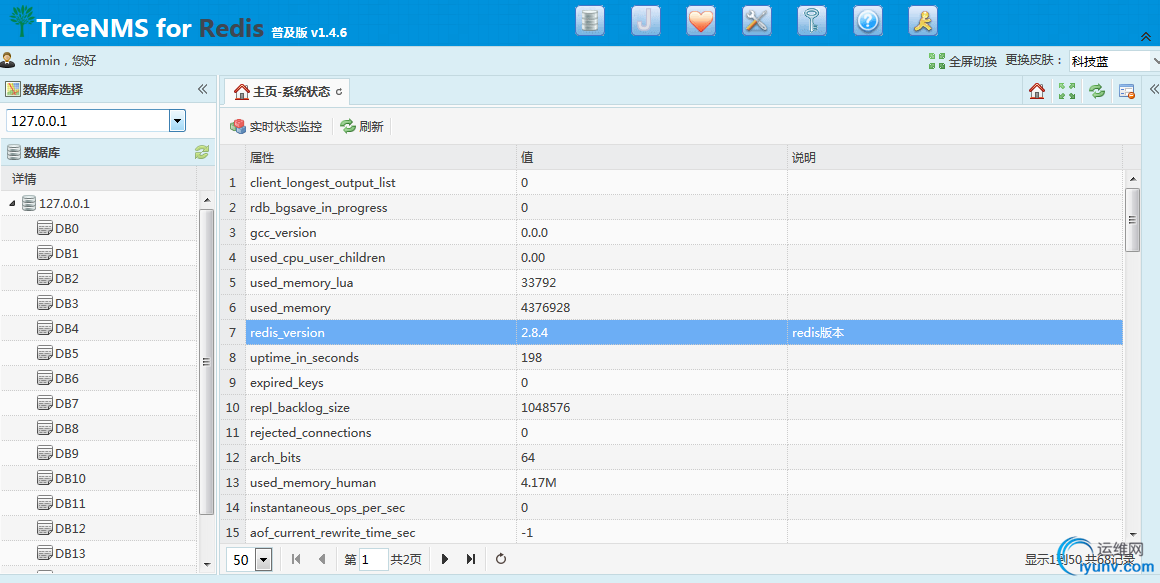
Task: Click the gcc_version property cell
Action: (381, 233)
